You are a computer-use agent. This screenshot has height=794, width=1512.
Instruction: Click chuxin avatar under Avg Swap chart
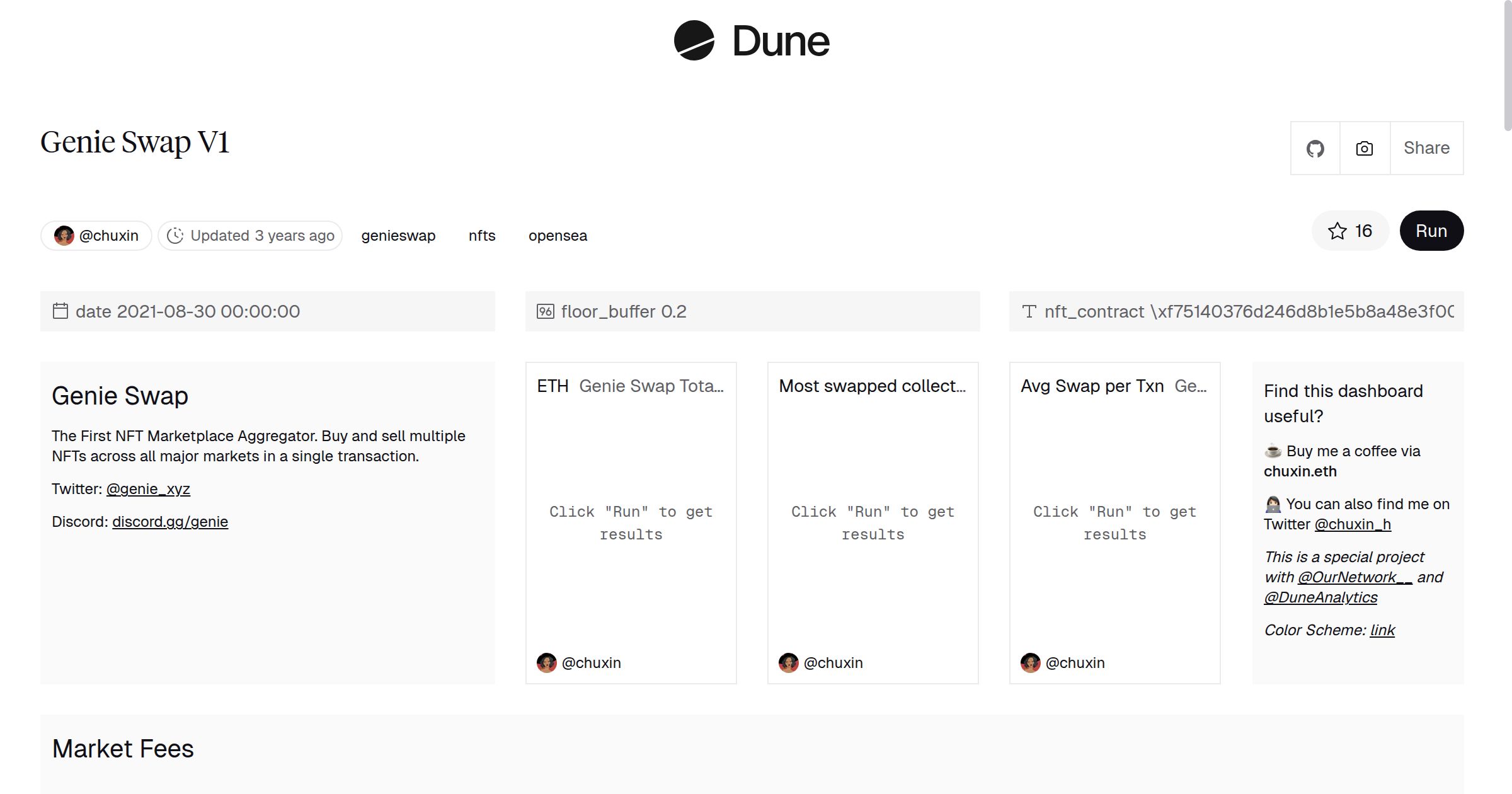pos(1030,663)
